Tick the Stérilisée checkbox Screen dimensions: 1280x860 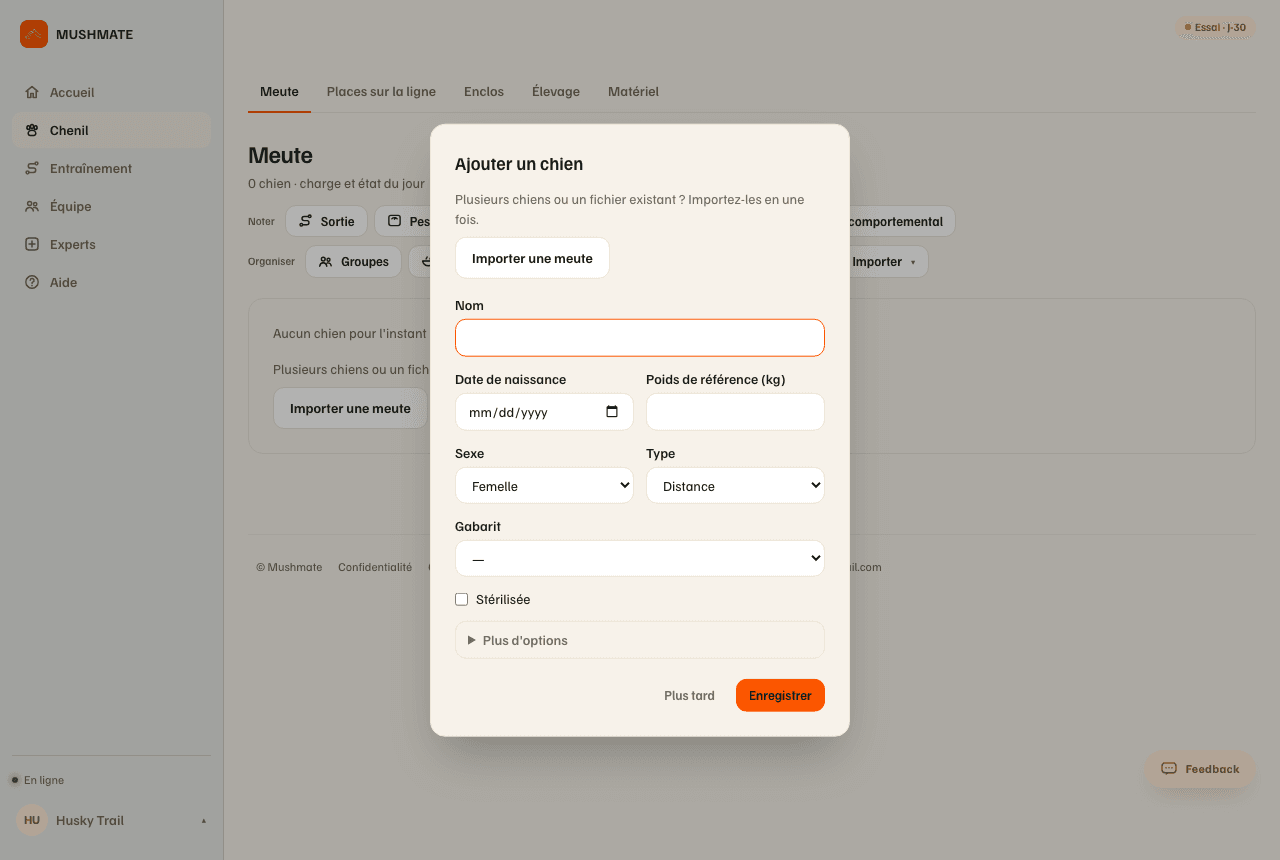pyautogui.click(x=462, y=600)
